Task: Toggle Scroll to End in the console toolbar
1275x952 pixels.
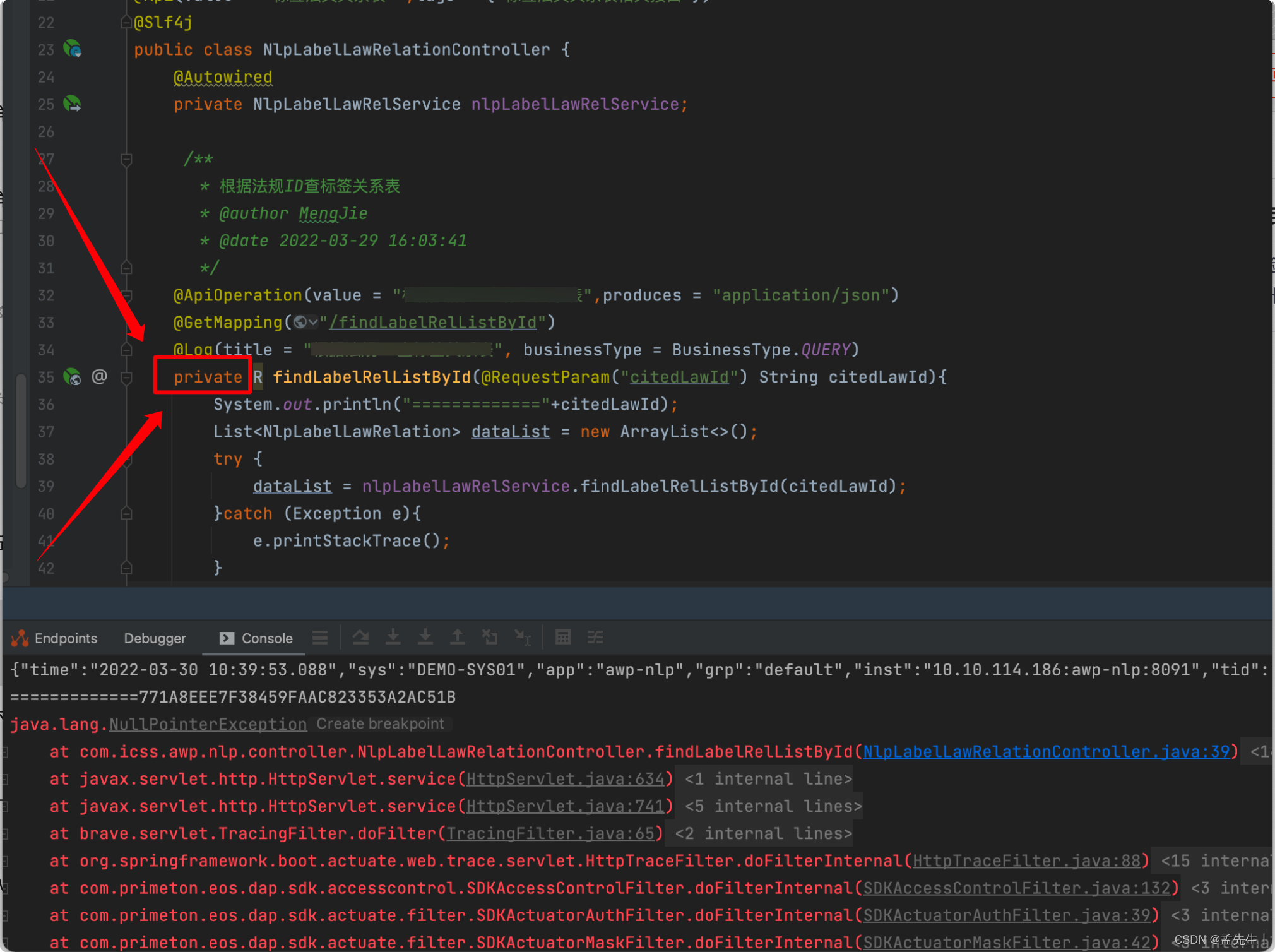Action: 523,638
